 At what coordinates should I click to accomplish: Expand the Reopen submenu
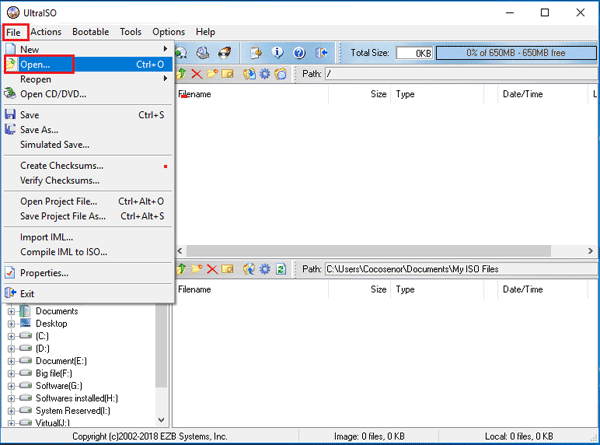(x=88, y=79)
